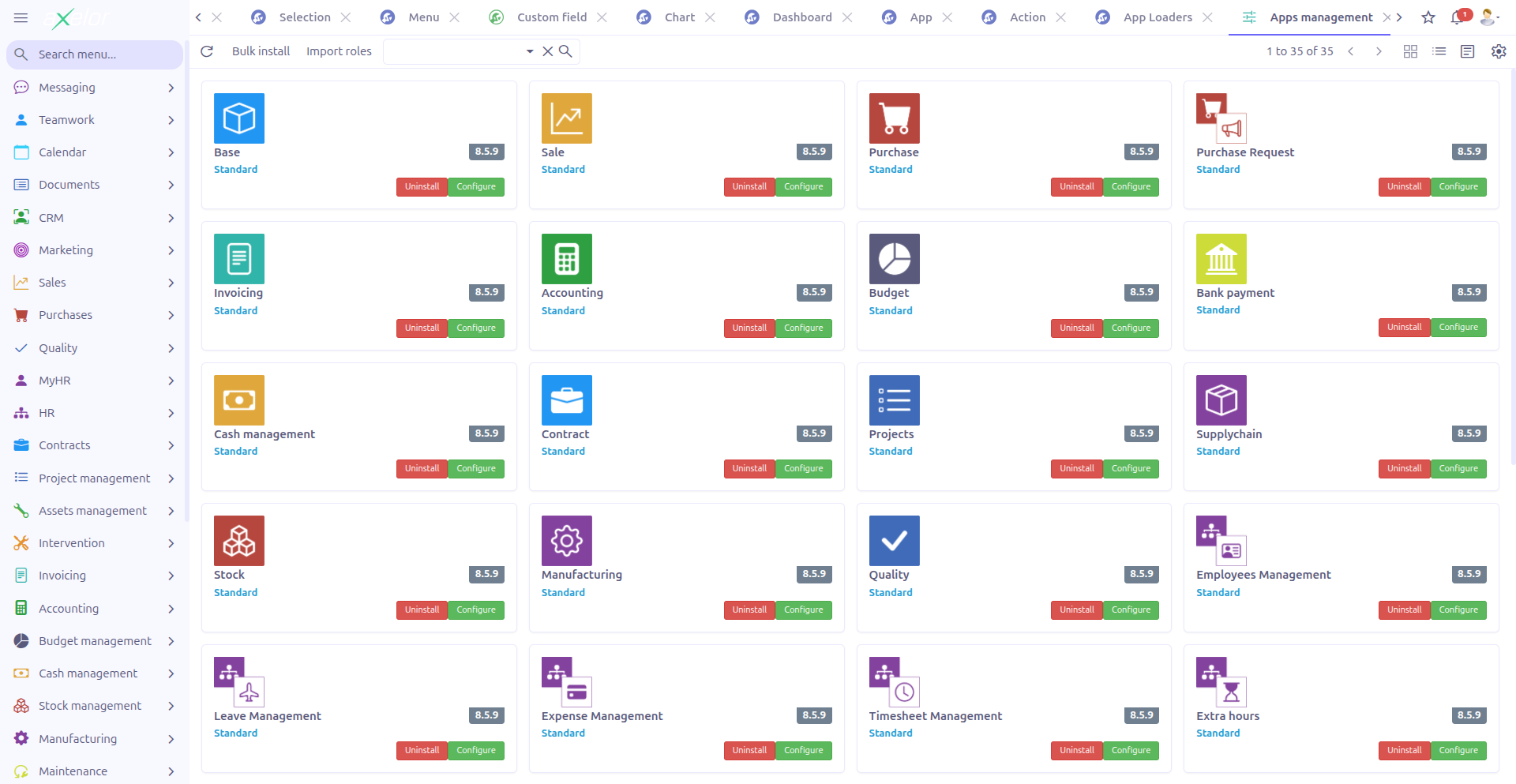
Task: Click the Purchase shopping cart icon
Action: (893, 118)
